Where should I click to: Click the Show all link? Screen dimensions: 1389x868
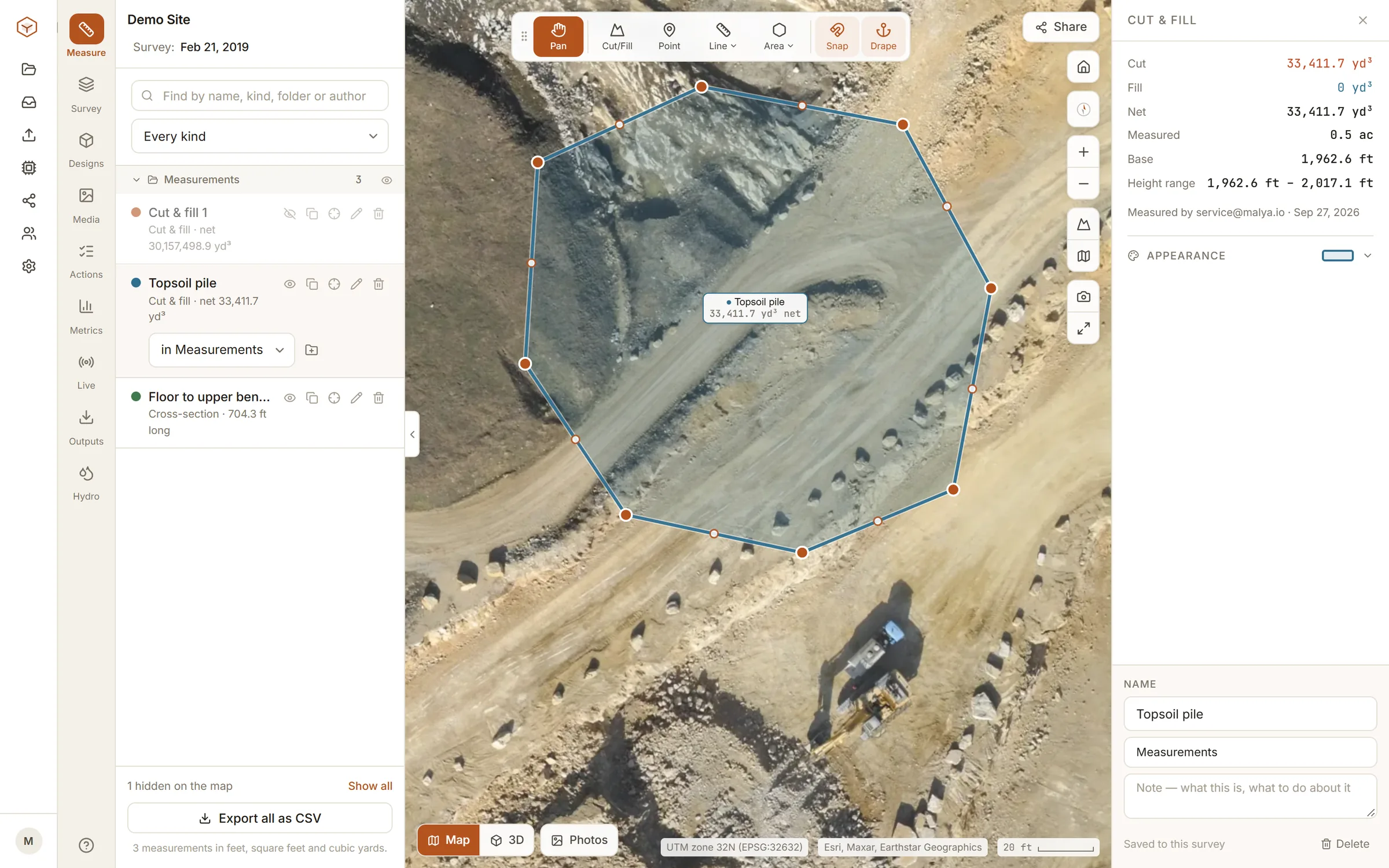coord(370,785)
